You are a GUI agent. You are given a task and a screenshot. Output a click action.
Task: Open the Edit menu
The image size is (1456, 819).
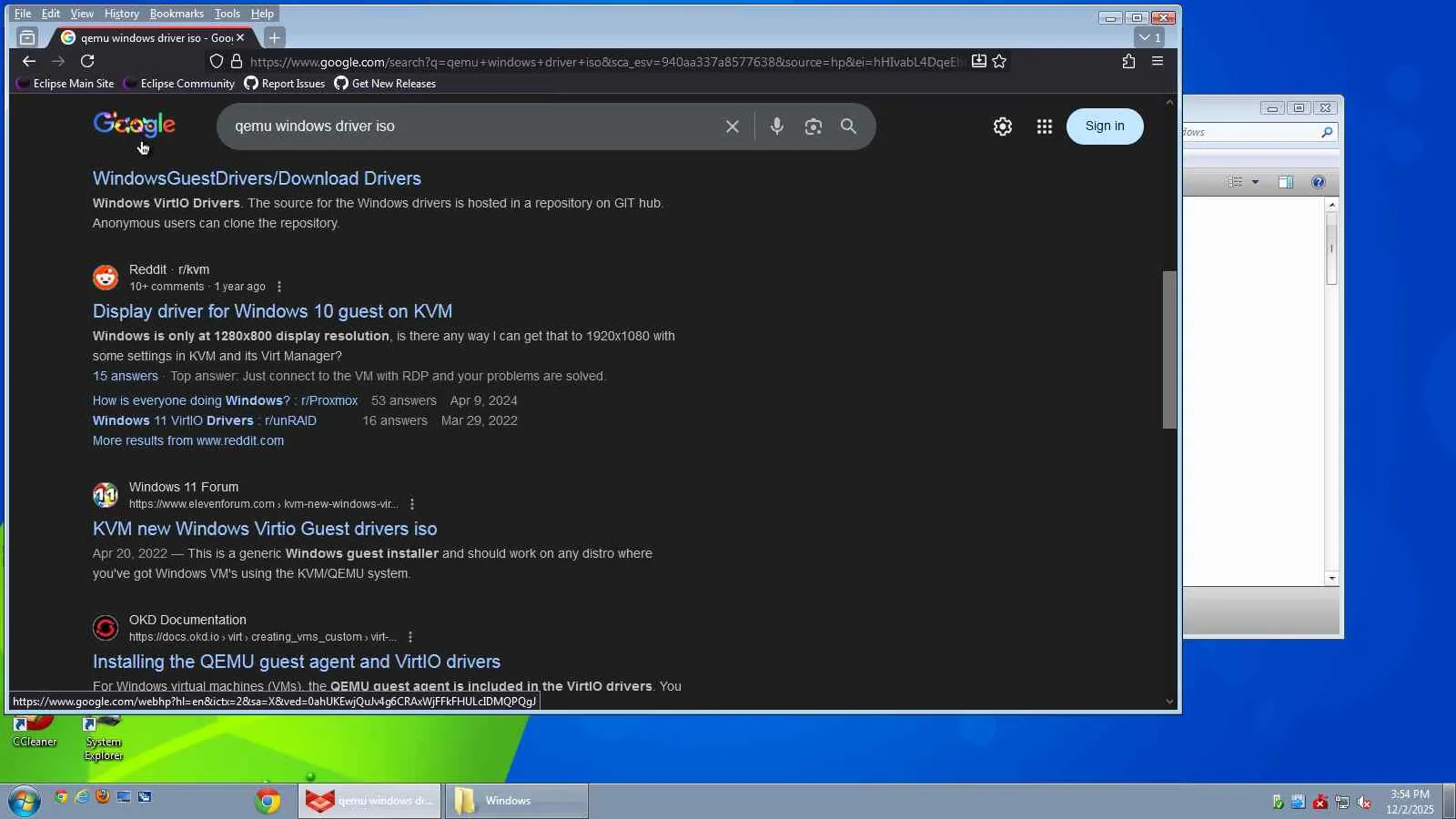point(51,14)
